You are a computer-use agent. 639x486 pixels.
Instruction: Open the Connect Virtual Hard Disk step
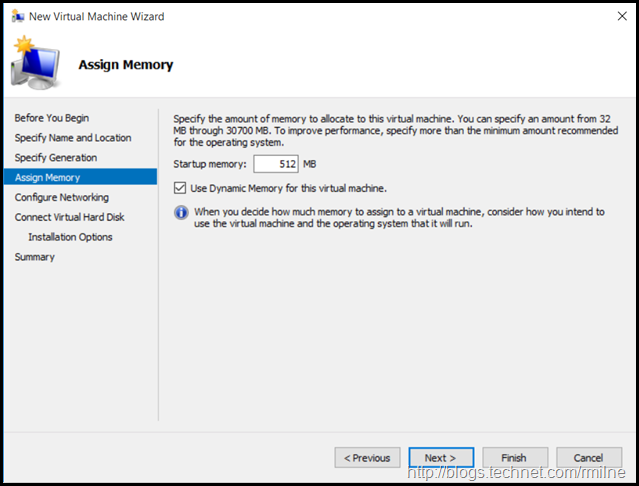coord(69,217)
